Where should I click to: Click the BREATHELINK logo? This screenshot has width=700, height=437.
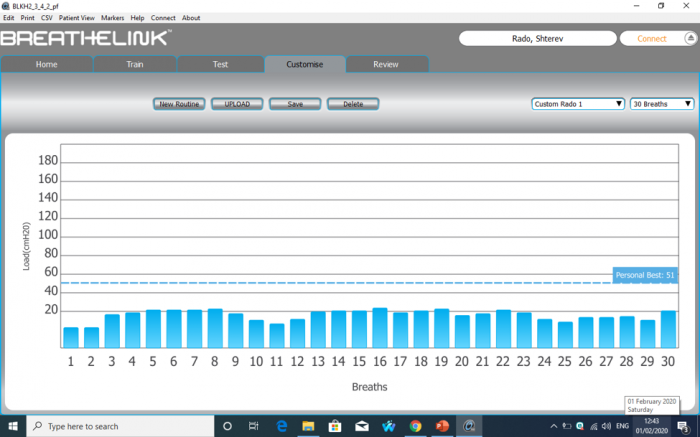[86, 38]
